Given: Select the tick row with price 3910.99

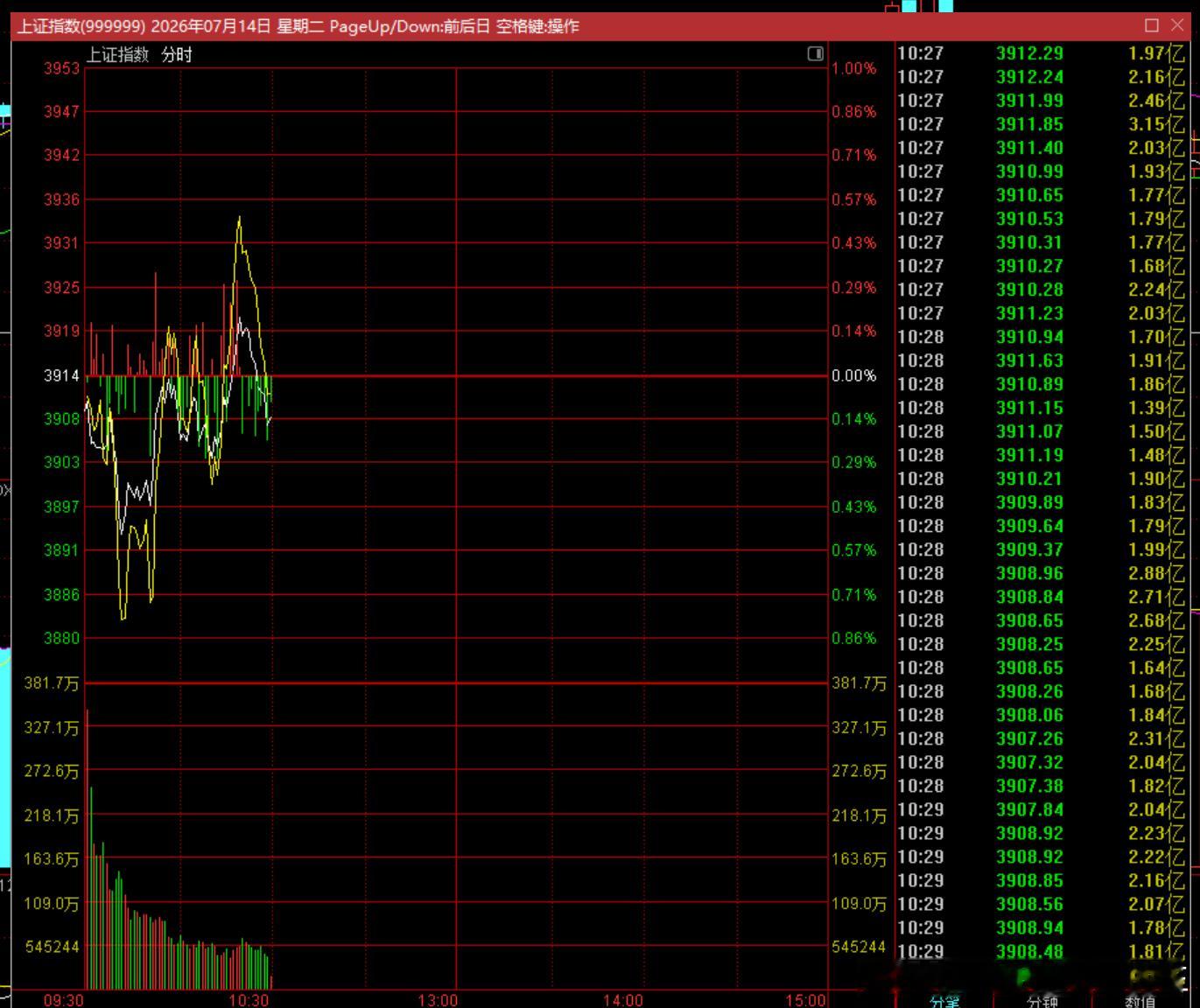Looking at the screenshot, I should coord(1041,171).
